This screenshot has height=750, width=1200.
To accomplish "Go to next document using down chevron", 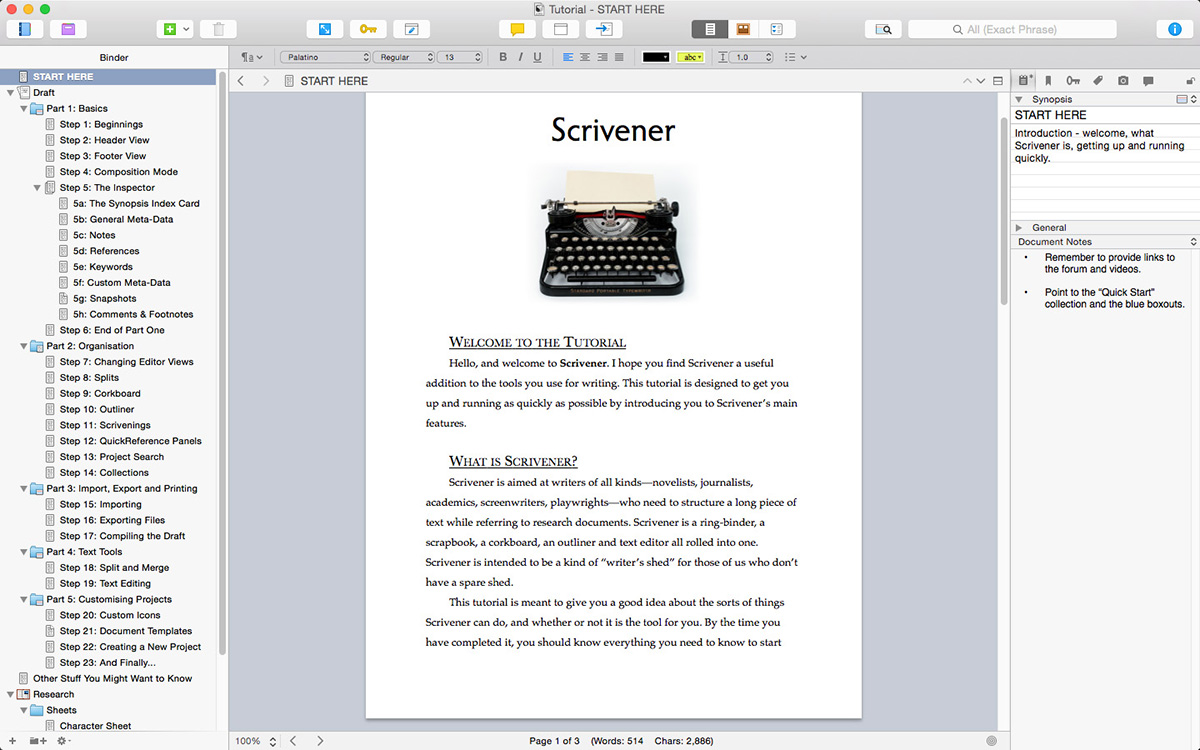I will 981,80.
